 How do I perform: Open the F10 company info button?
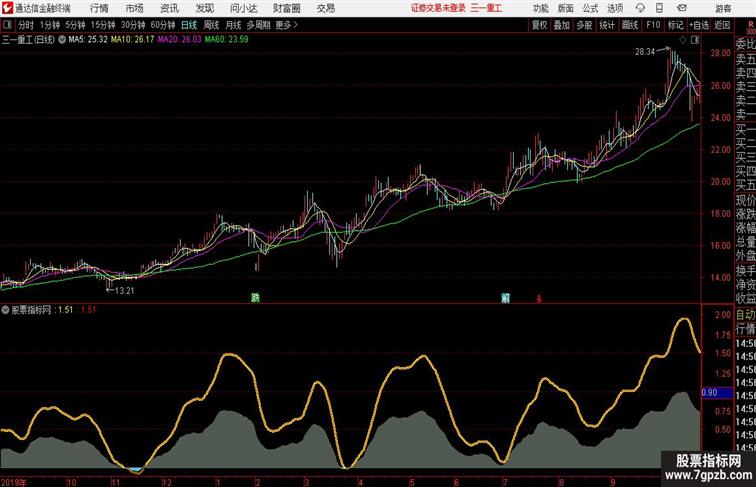(653, 25)
